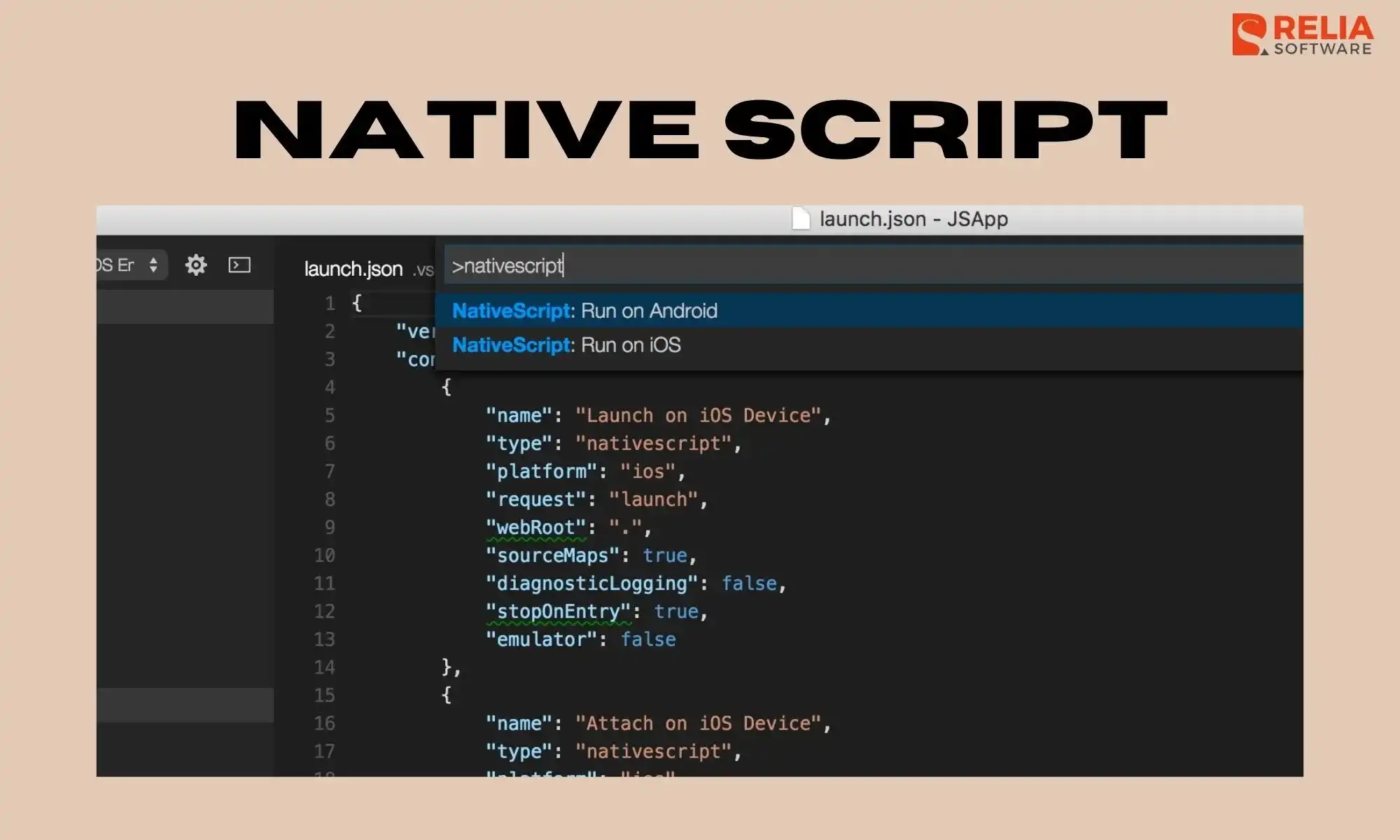The width and height of the screenshot is (1400, 840).
Task: Click "Attach on iOS Device" name value
Action: tap(698, 723)
